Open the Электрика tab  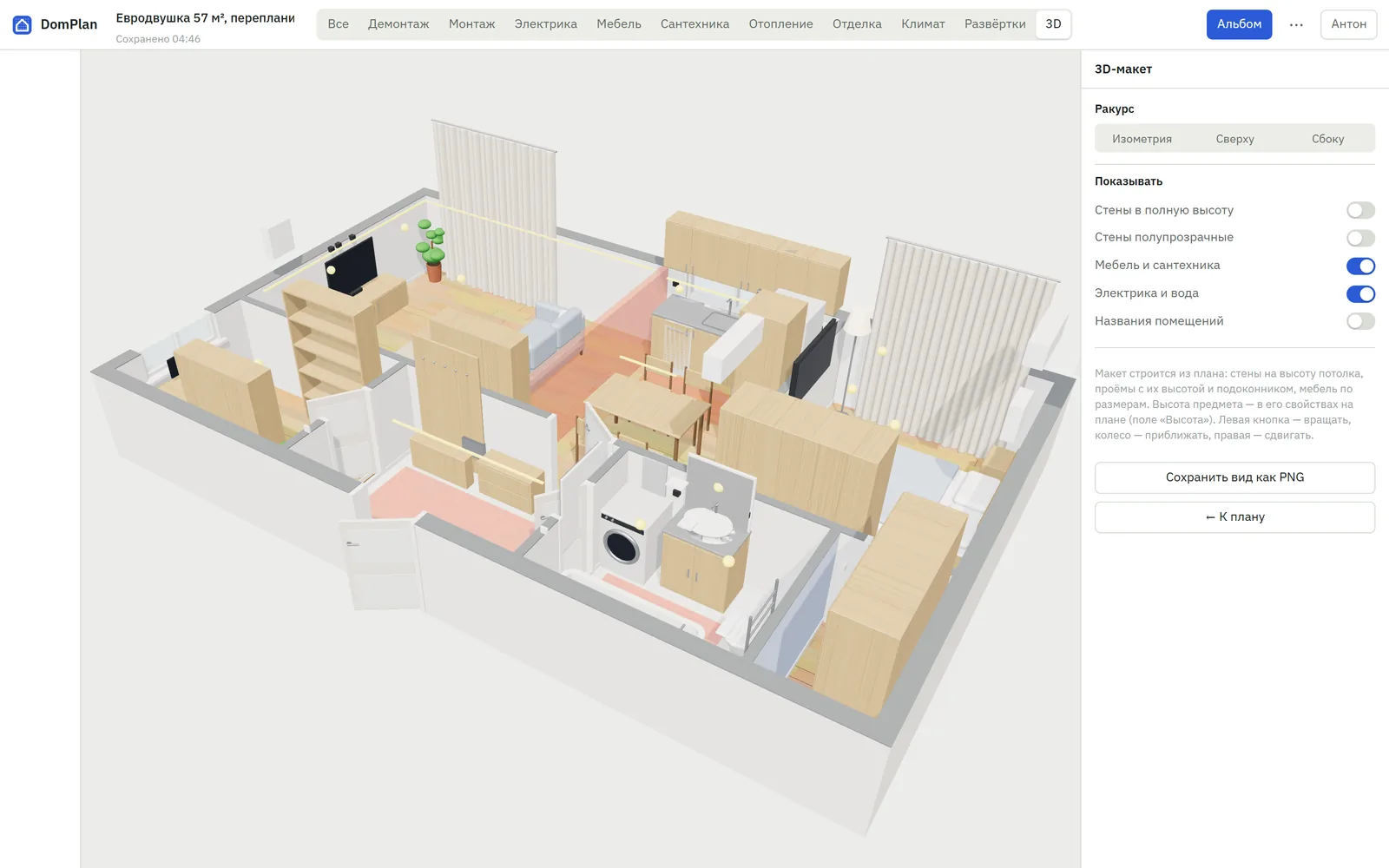pyautogui.click(x=545, y=24)
